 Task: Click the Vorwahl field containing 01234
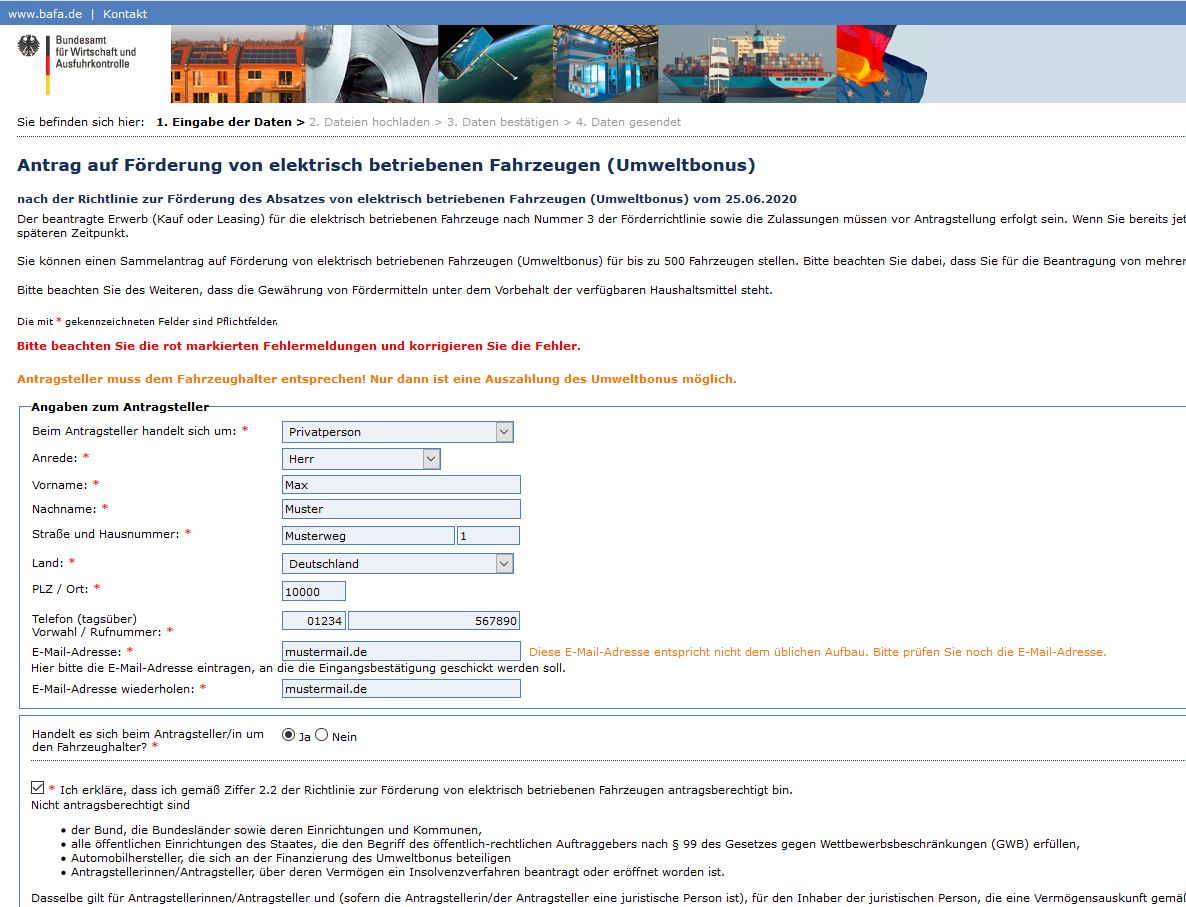(314, 621)
